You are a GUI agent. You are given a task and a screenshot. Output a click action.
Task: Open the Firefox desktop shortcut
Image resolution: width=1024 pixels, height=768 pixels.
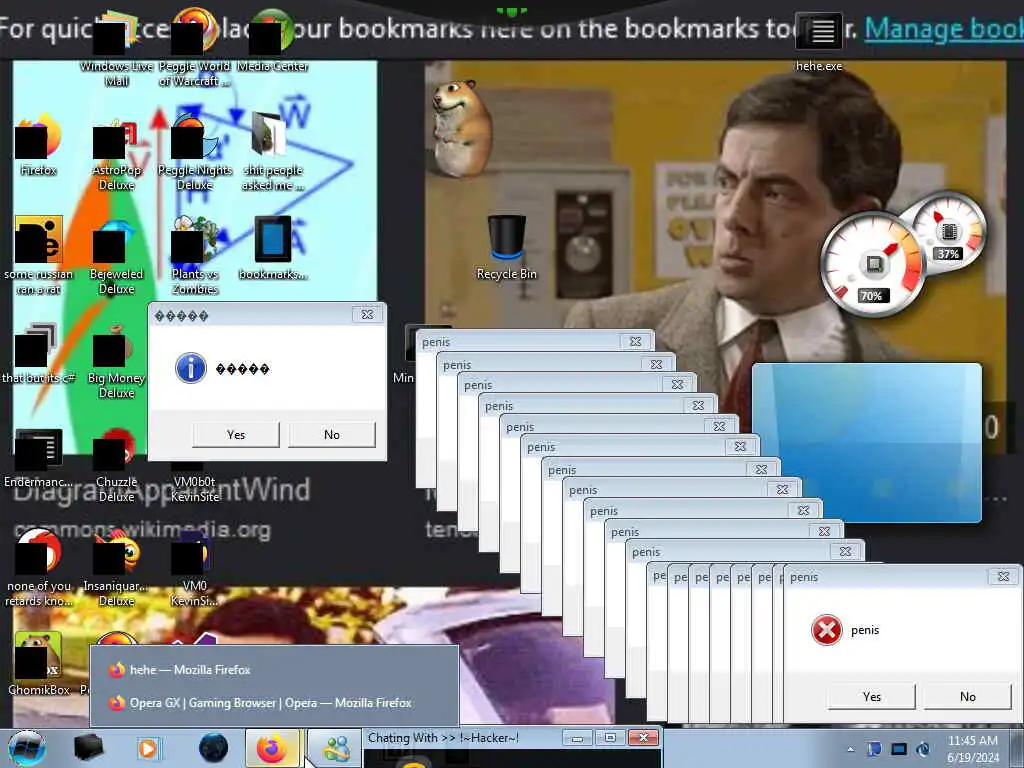pyautogui.click(x=39, y=145)
